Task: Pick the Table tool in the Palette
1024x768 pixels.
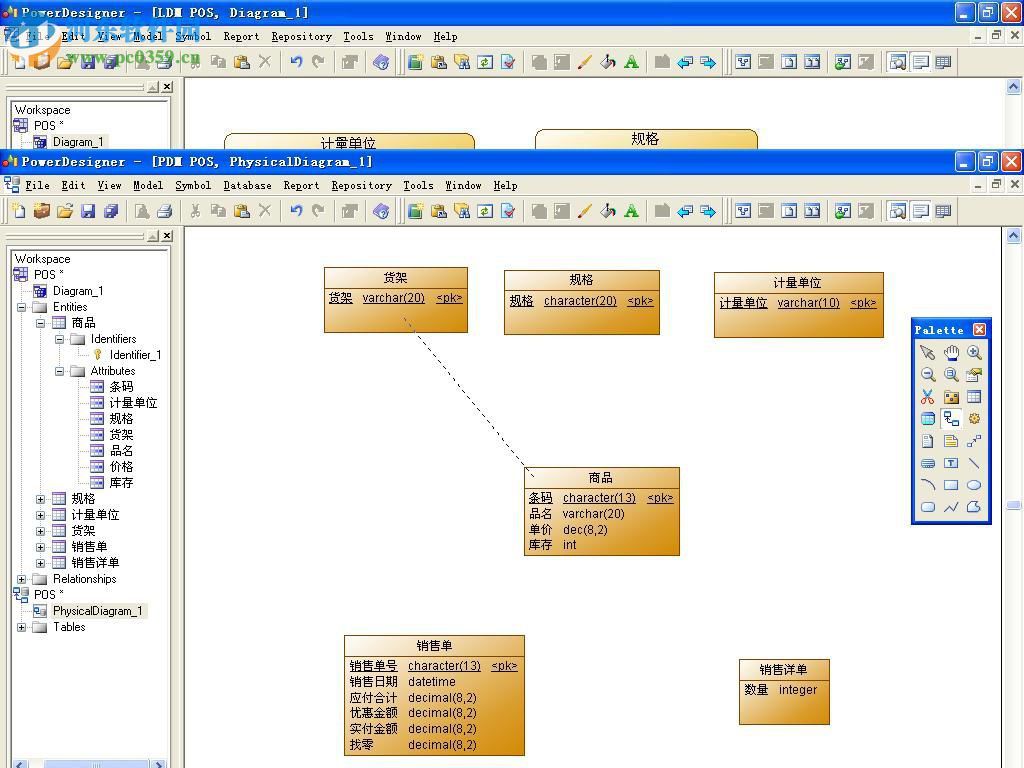Action: coord(975,396)
